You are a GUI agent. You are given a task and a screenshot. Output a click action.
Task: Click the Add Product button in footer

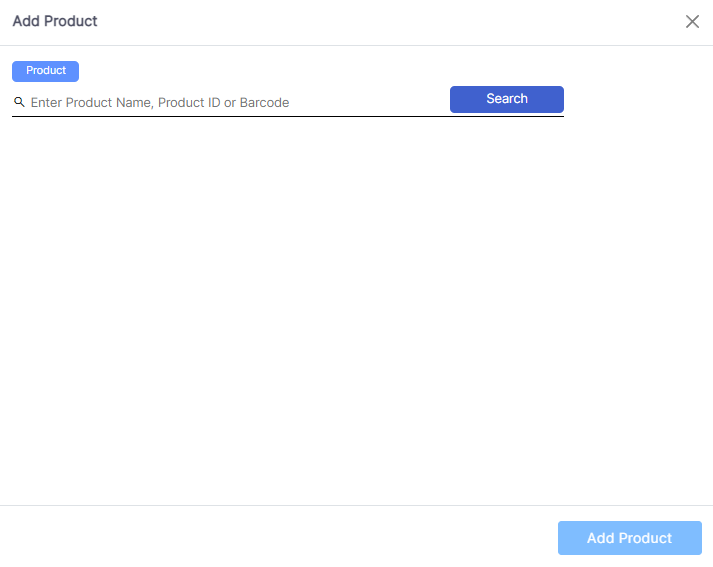tap(629, 538)
